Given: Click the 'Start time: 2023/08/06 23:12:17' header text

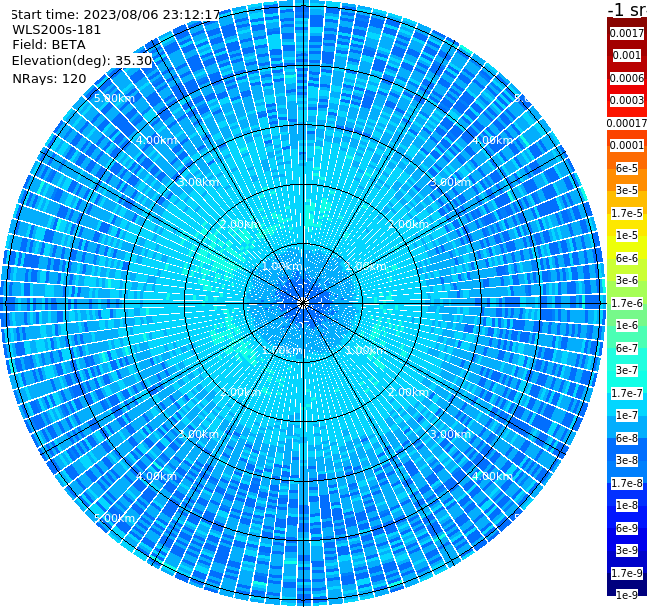Looking at the screenshot, I should (x=116, y=15).
